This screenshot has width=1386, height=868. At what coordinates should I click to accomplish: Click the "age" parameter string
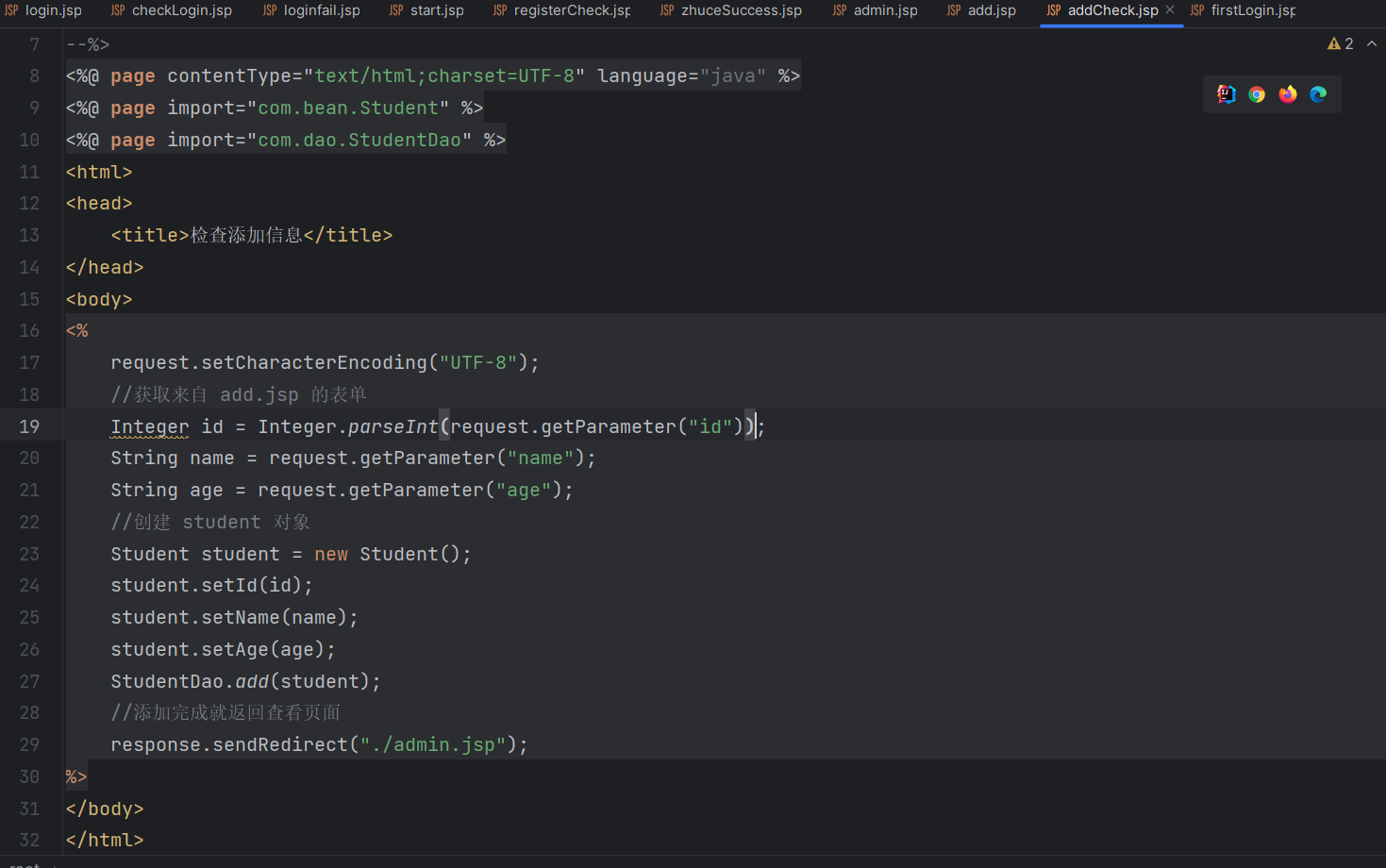click(524, 490)
